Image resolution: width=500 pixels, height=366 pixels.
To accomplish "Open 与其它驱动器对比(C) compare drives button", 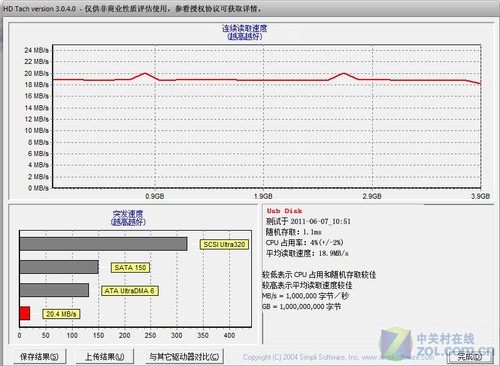I will [184, 356].
